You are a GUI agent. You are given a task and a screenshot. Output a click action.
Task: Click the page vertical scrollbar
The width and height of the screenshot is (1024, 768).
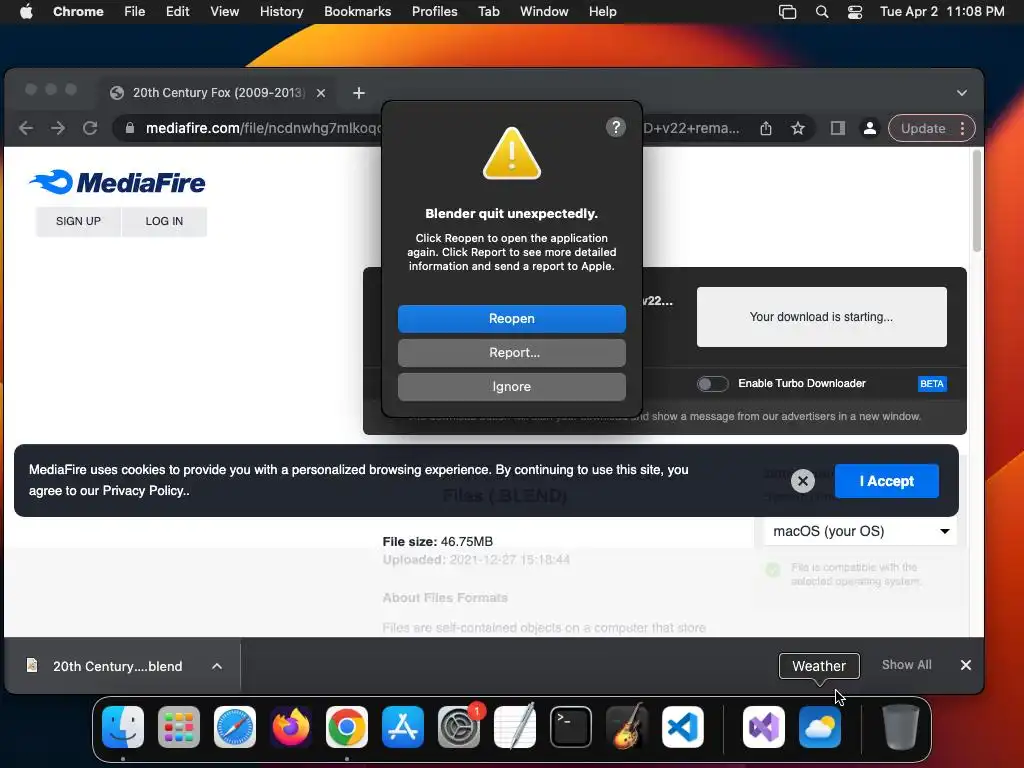coord(976,201)
